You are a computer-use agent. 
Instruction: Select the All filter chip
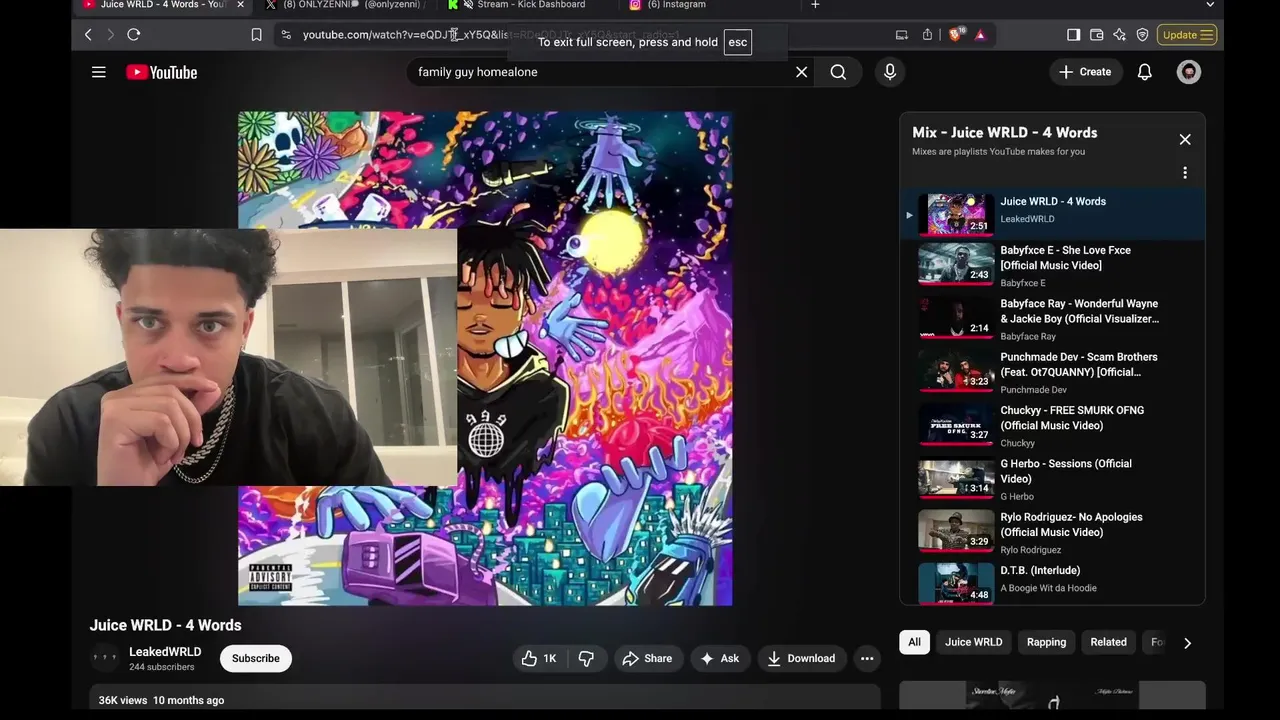[914, 642]
